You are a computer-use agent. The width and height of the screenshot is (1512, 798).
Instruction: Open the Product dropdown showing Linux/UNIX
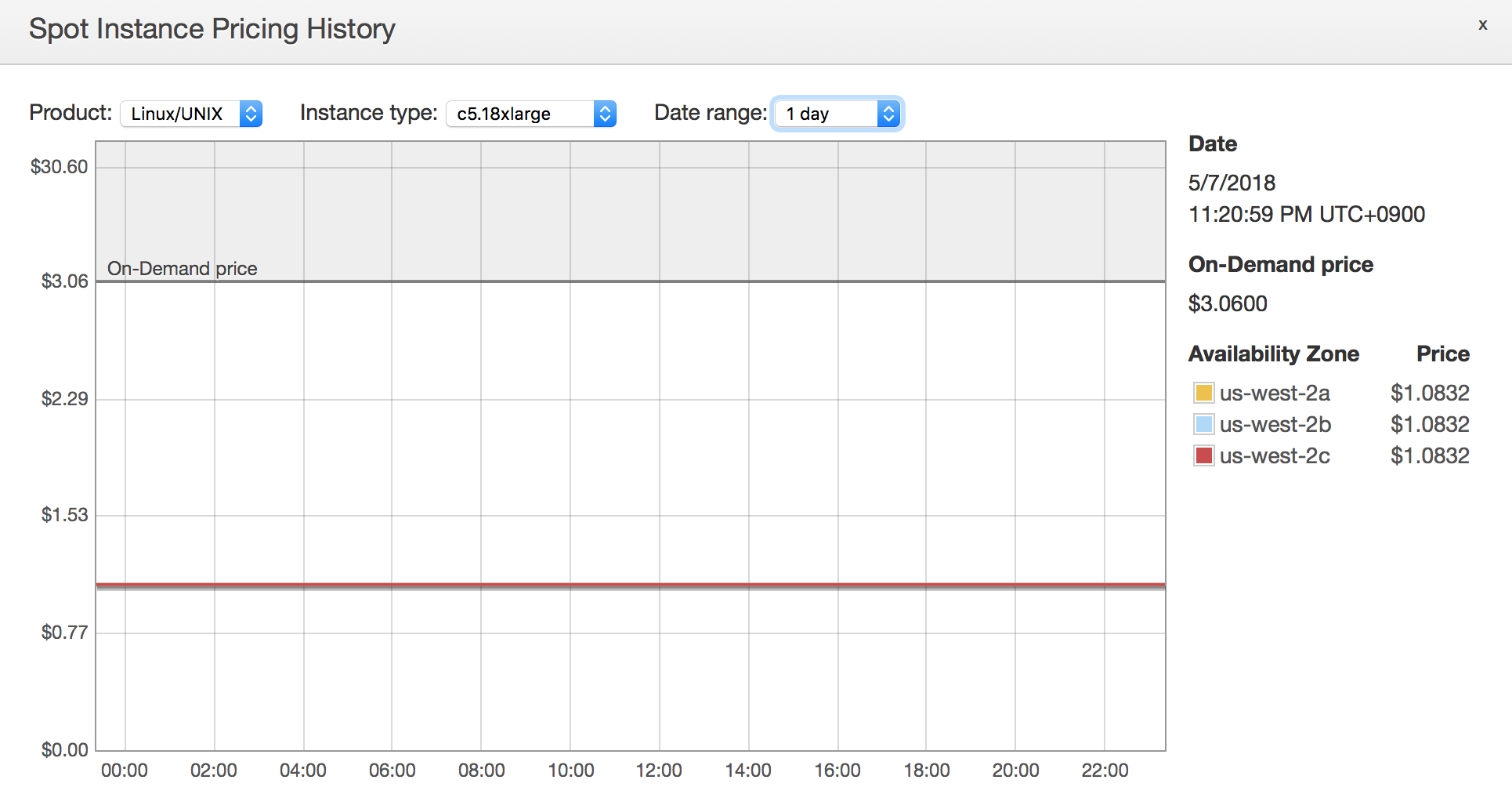[x=191, y=114]
